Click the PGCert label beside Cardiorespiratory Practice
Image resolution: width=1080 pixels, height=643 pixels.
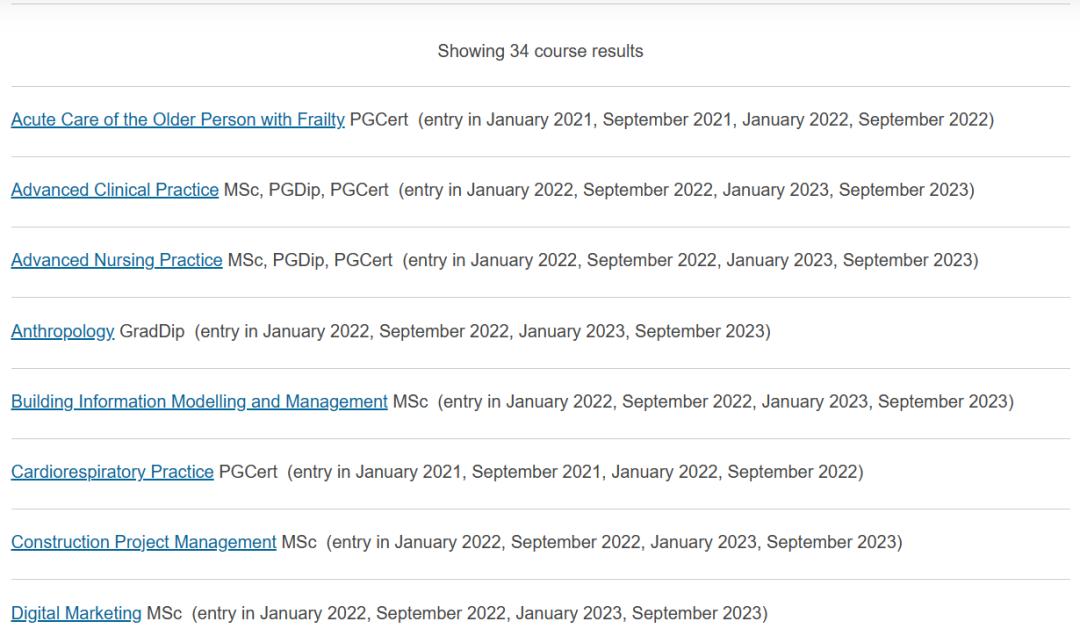[x=248, y=472]
